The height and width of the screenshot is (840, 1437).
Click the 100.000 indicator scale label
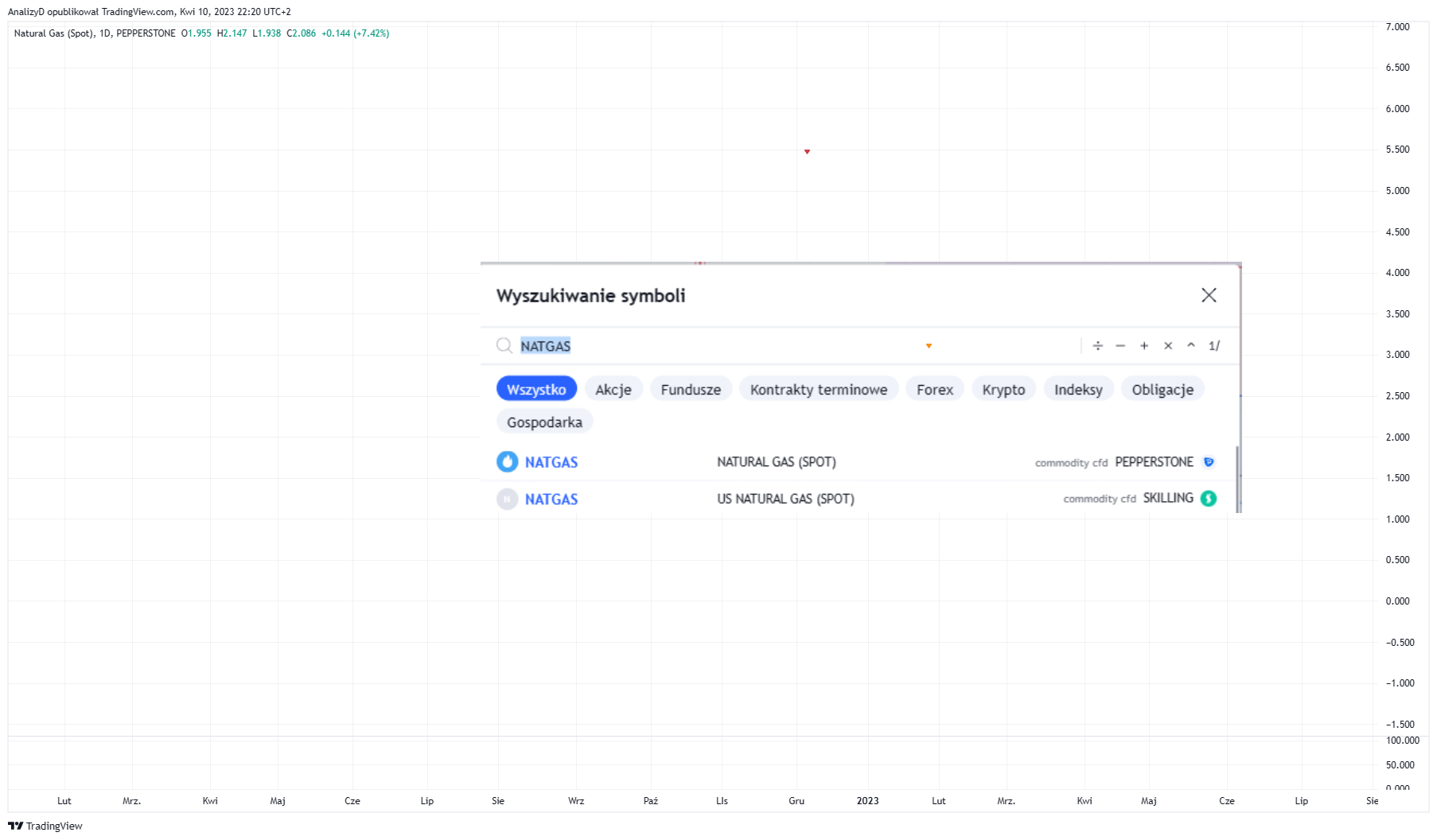(x=1402, y=740)
